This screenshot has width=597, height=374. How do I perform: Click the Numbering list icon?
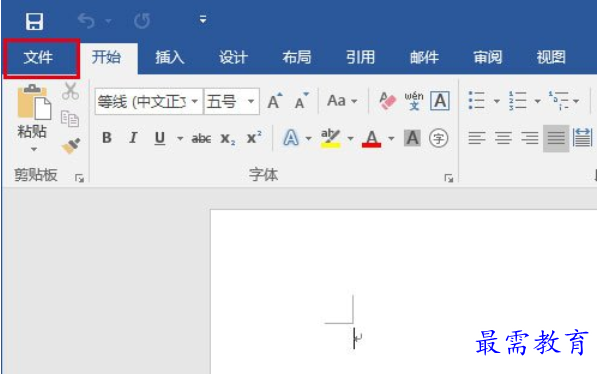[x=517, y=101]
